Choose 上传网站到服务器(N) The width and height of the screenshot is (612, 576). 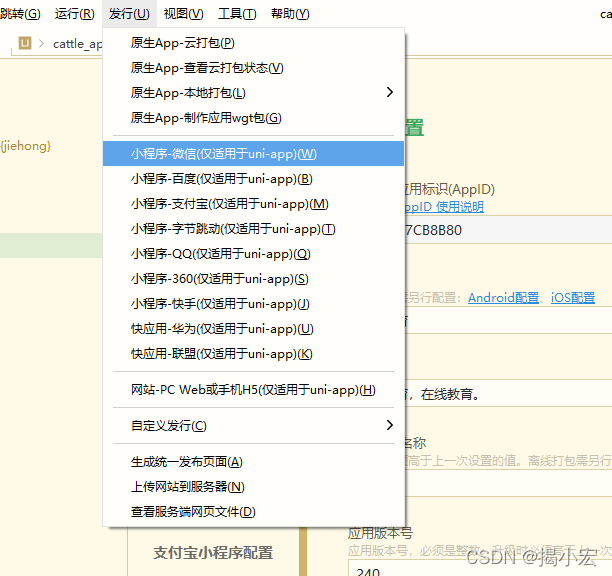253,487
